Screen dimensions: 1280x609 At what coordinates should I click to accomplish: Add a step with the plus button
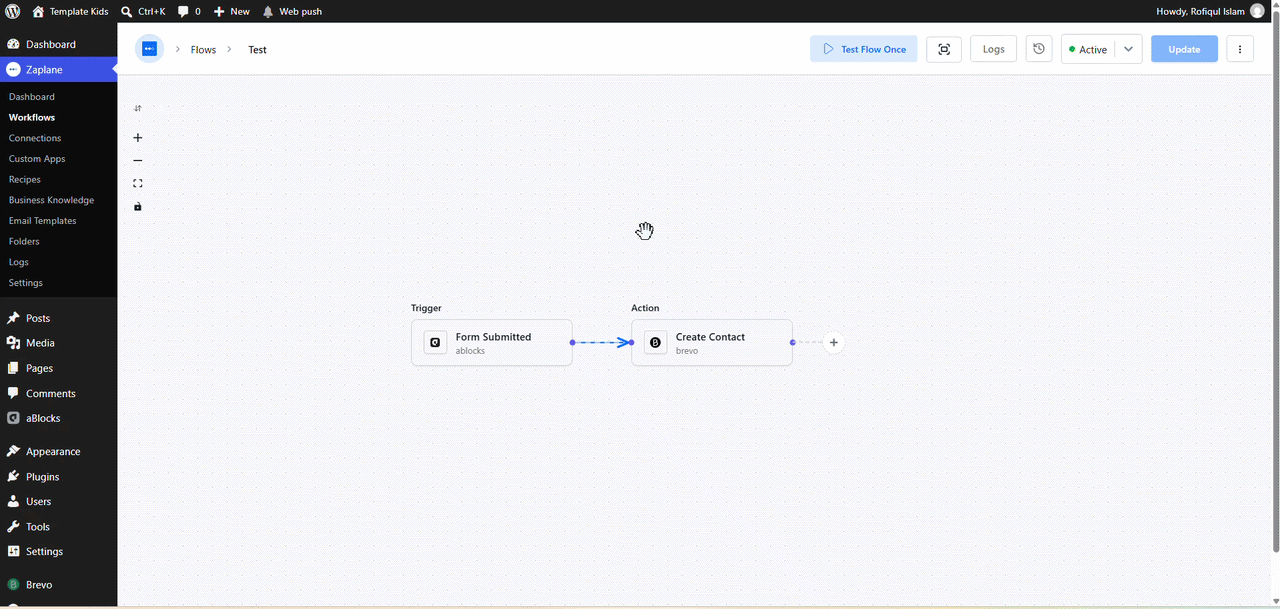coord(834,343)
